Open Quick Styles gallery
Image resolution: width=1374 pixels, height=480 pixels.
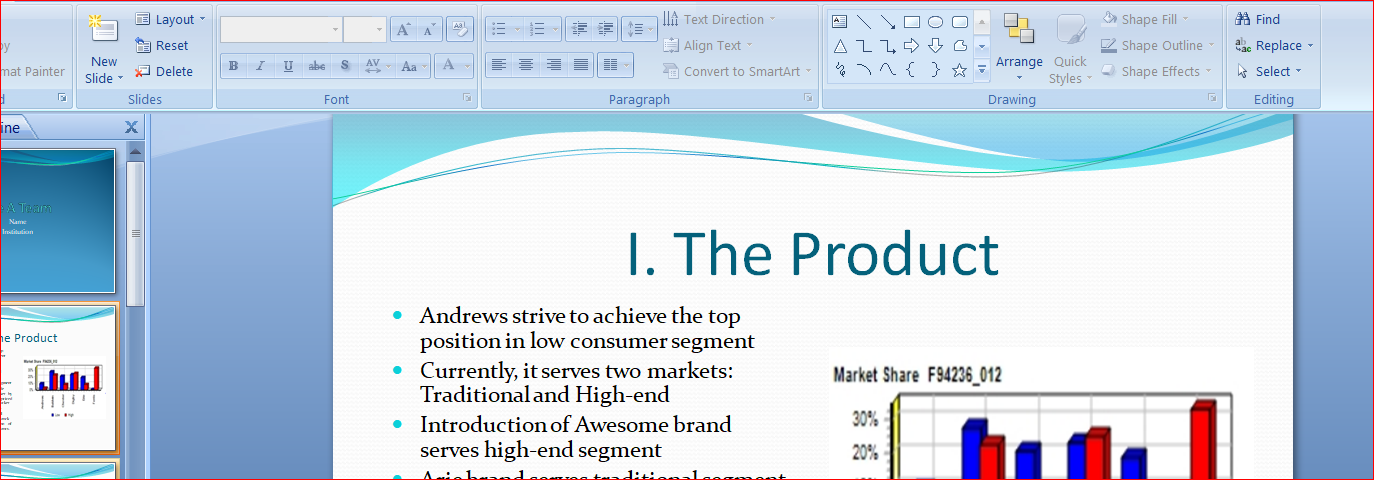[x=1070, y=48]
